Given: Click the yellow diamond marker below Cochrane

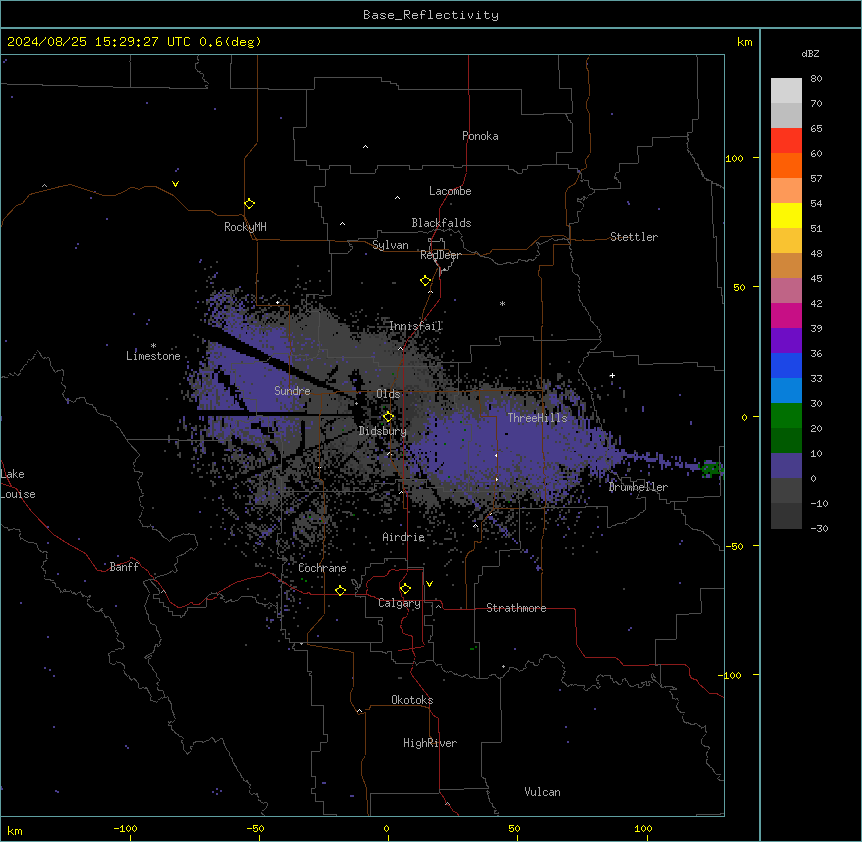Looking at the screenshot, I should 340,590.
